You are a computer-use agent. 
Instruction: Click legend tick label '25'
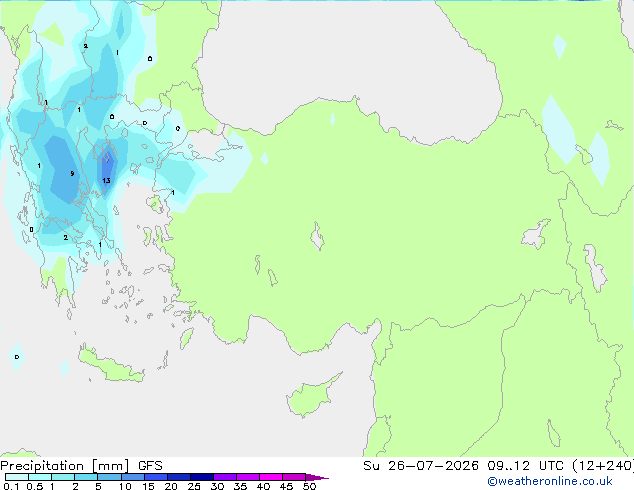pos(194,486)
